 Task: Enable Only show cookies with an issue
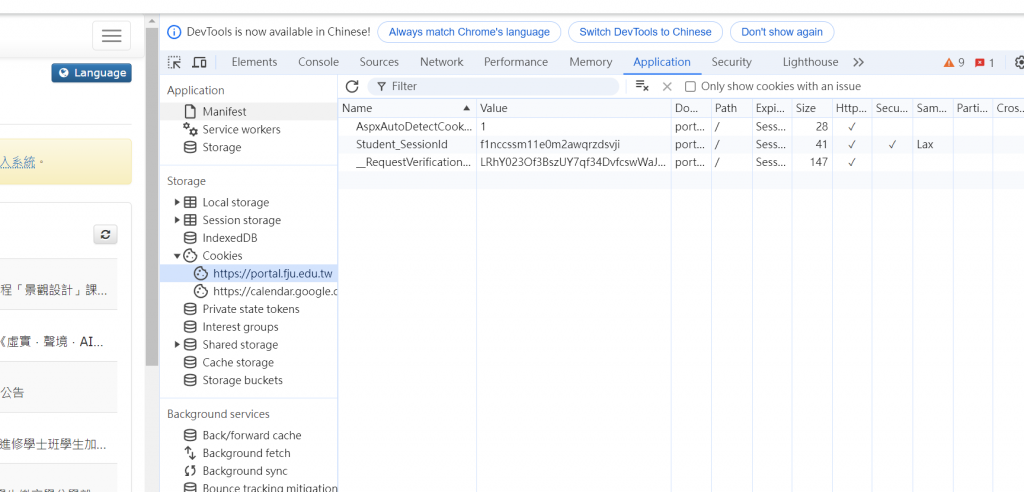click(x=690, y=86)
